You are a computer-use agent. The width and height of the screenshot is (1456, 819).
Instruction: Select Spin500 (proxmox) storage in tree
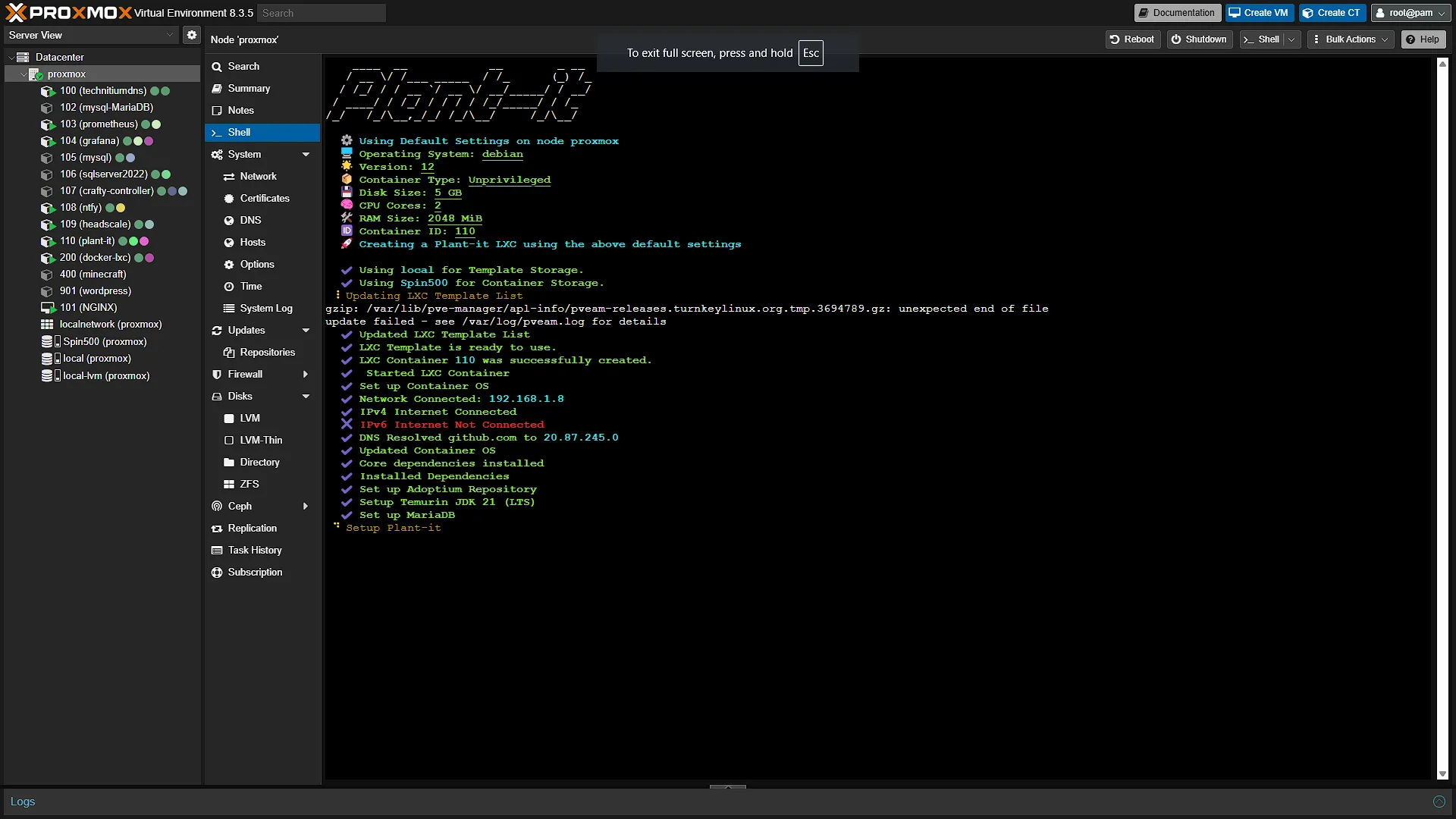pos(103,342)
